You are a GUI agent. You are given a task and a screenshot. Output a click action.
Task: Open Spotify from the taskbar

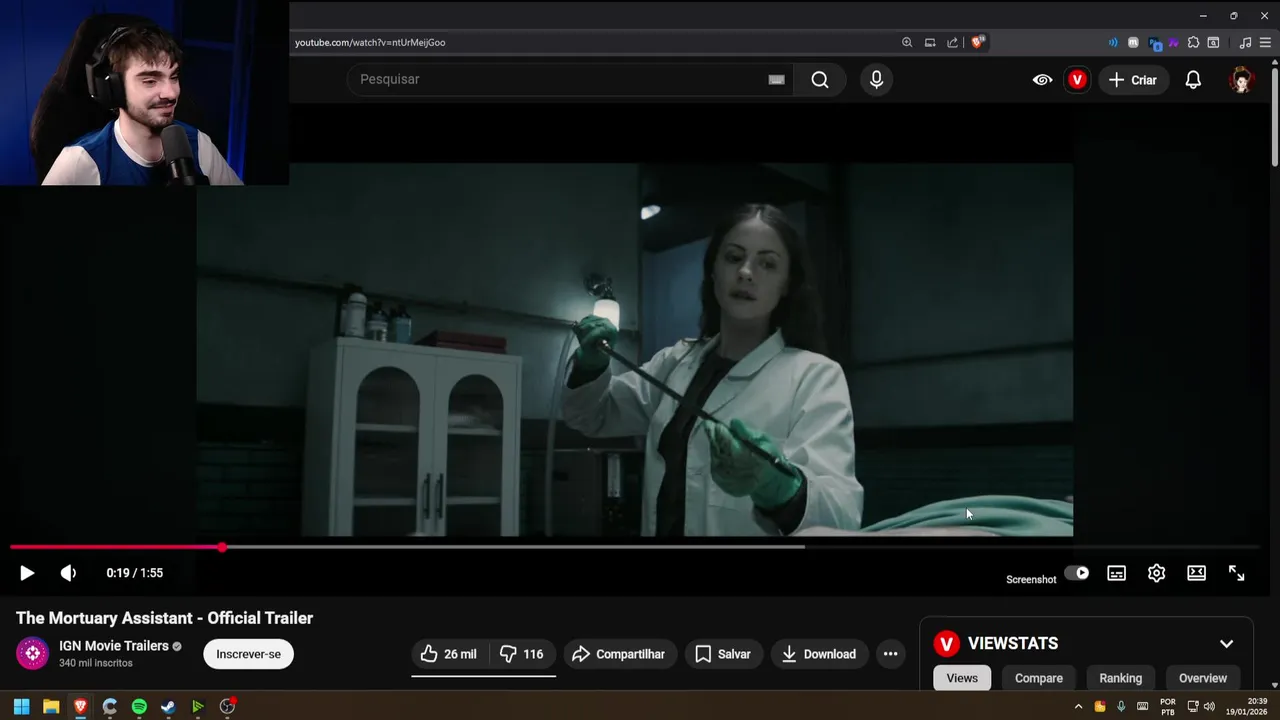coord(139,706)
